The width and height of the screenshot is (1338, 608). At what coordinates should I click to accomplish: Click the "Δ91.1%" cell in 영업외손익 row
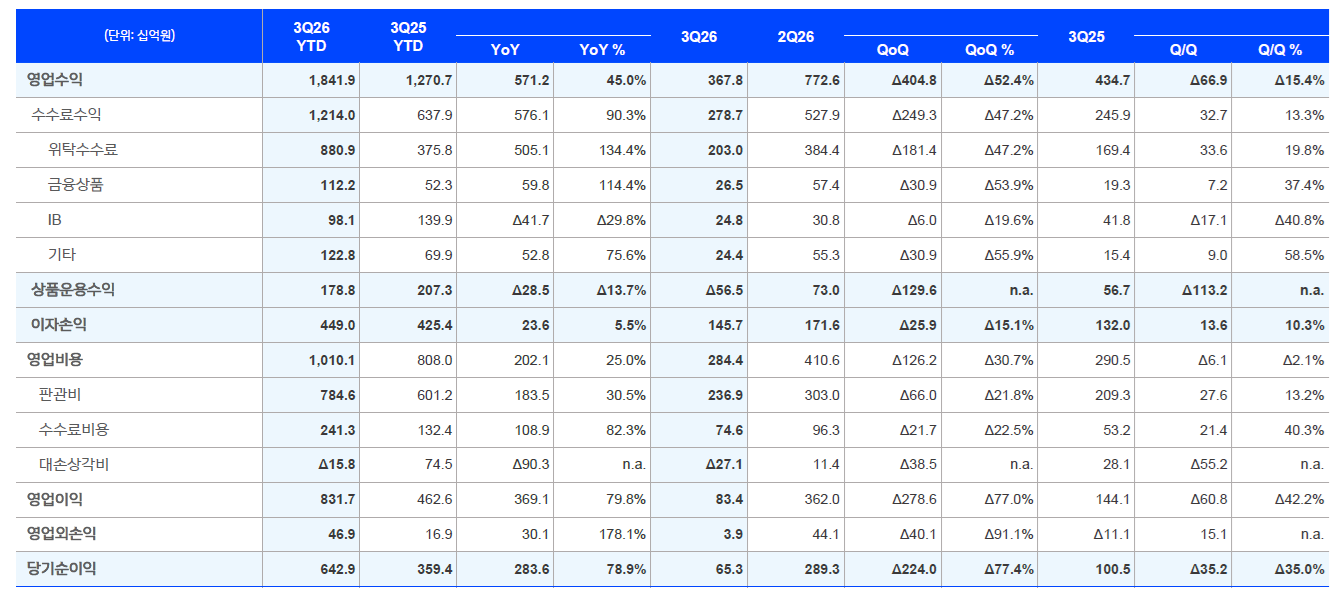[x=1008, y=534]
